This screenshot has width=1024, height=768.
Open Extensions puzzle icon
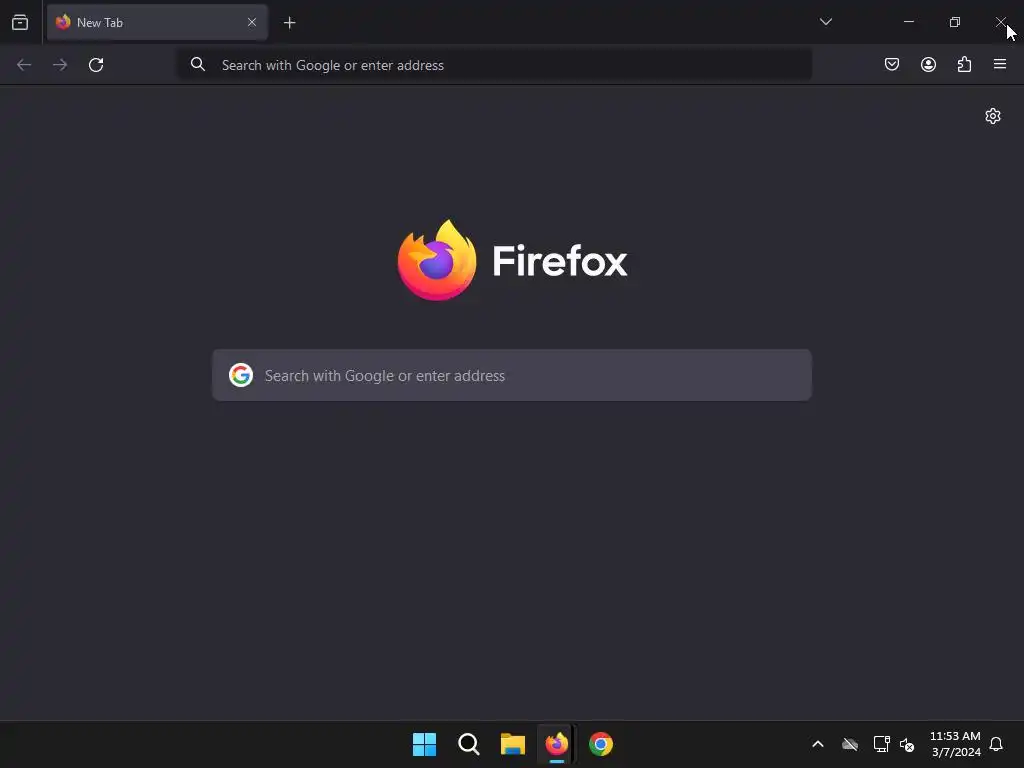point(964,64)
